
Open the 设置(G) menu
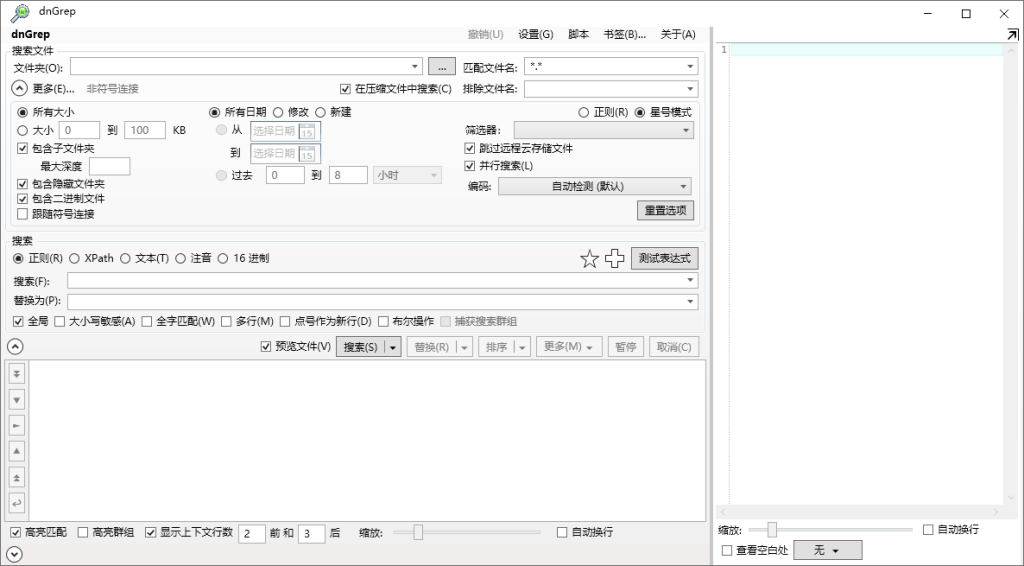click(536, 35)
